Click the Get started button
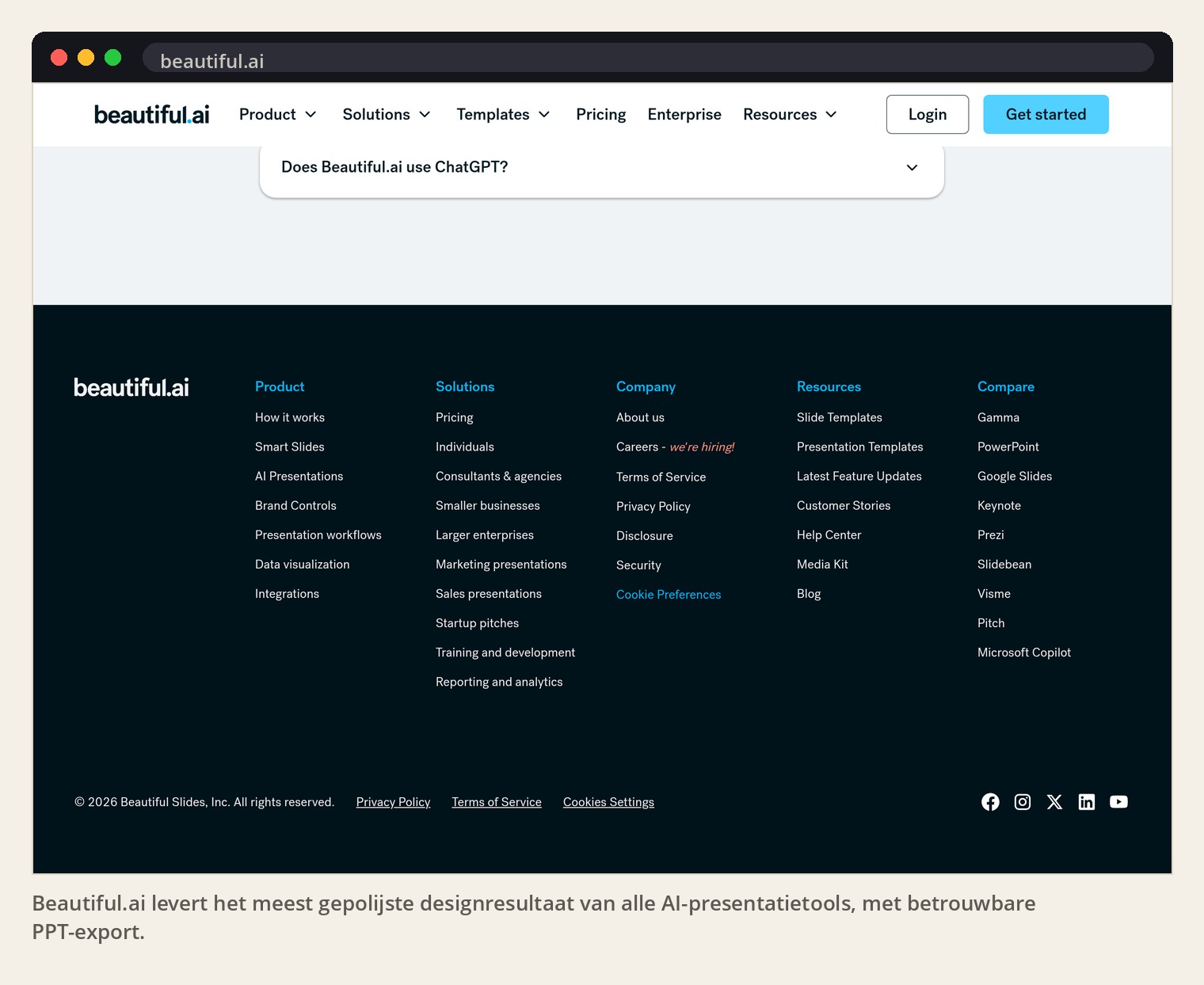The height and width of the screenshot is (985, 1204). (1046, 115)
